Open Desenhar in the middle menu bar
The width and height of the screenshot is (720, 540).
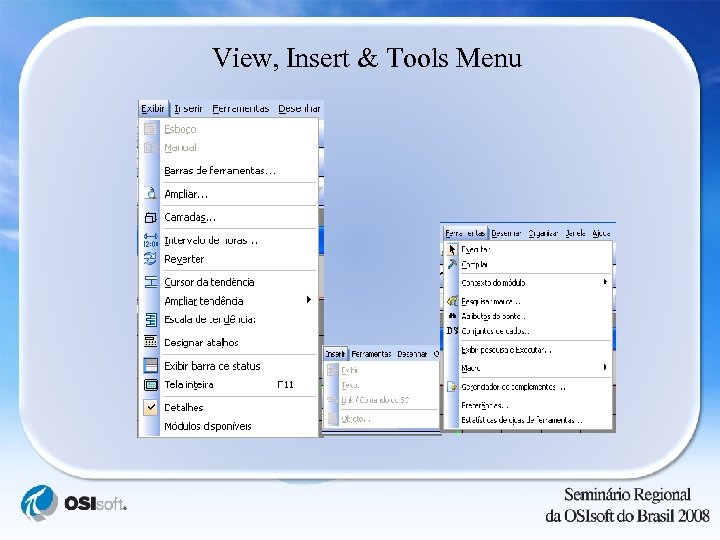pyautogui.click(x=412, y=354)
